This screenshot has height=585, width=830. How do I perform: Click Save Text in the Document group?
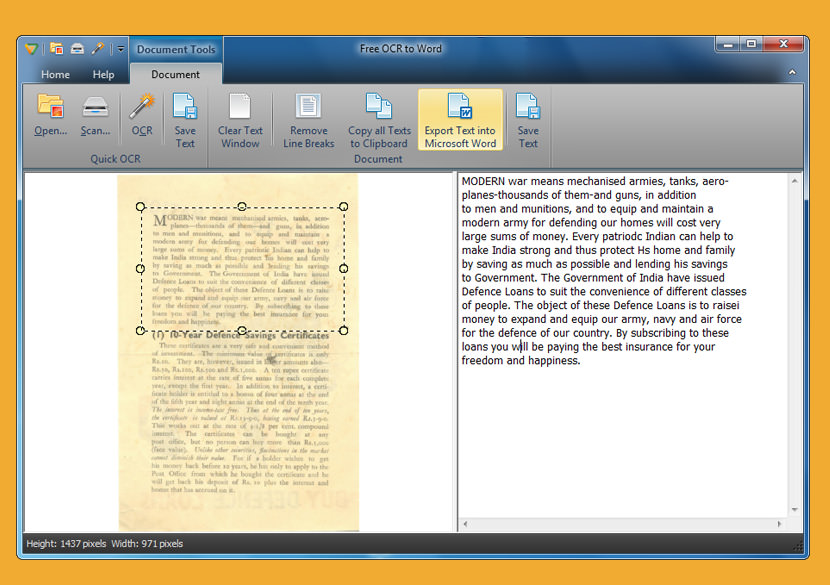click(528, 121)
